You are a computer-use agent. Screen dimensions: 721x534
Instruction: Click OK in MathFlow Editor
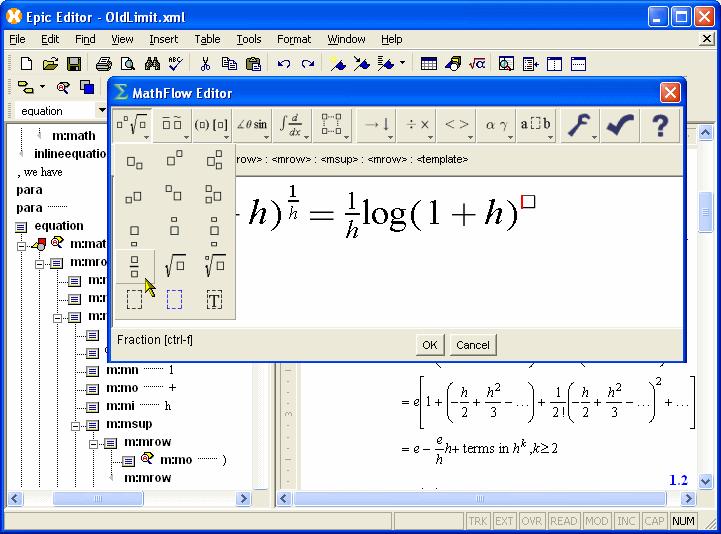click(429, 345)
